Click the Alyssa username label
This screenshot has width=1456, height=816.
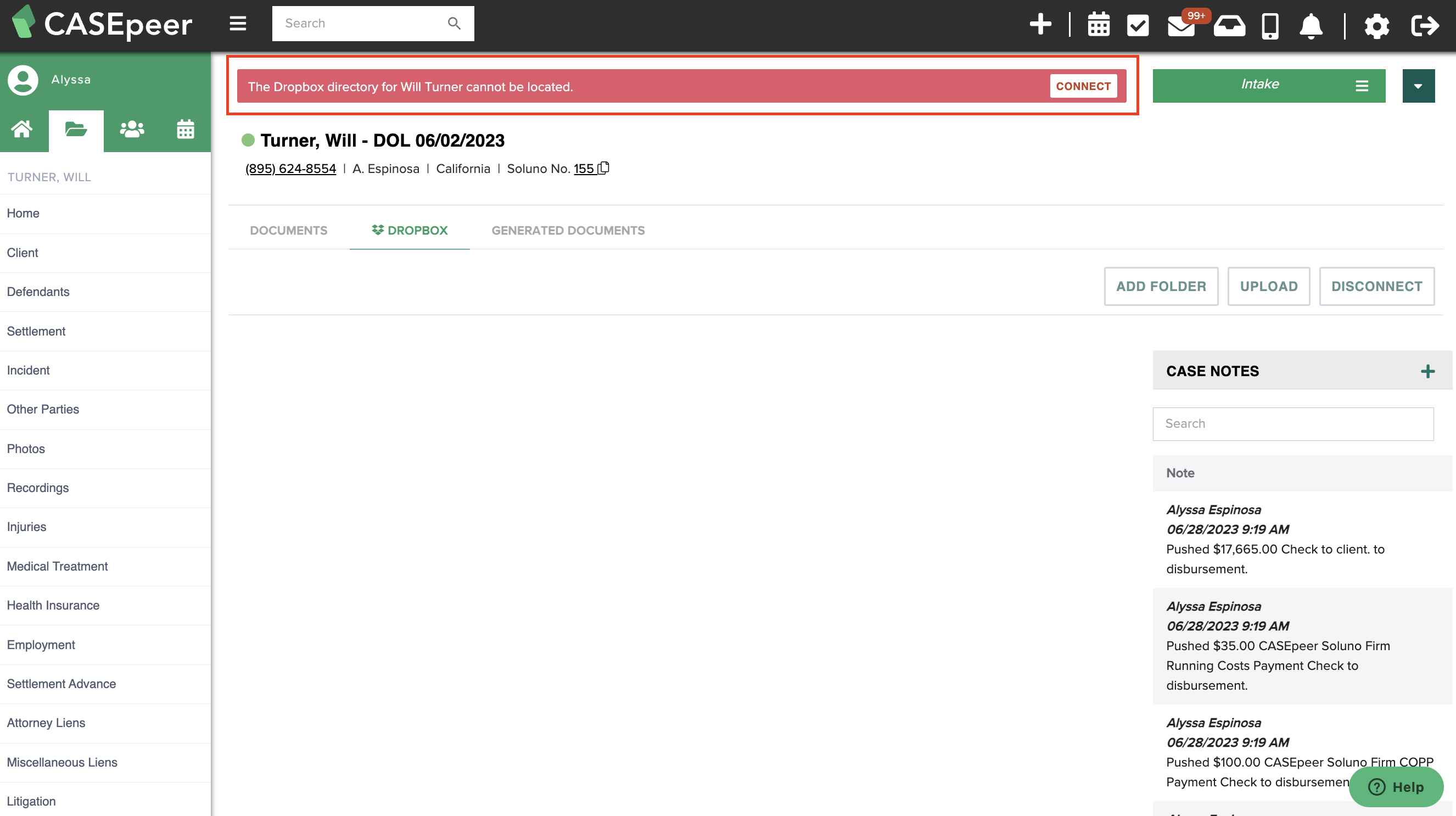[71, 80]
